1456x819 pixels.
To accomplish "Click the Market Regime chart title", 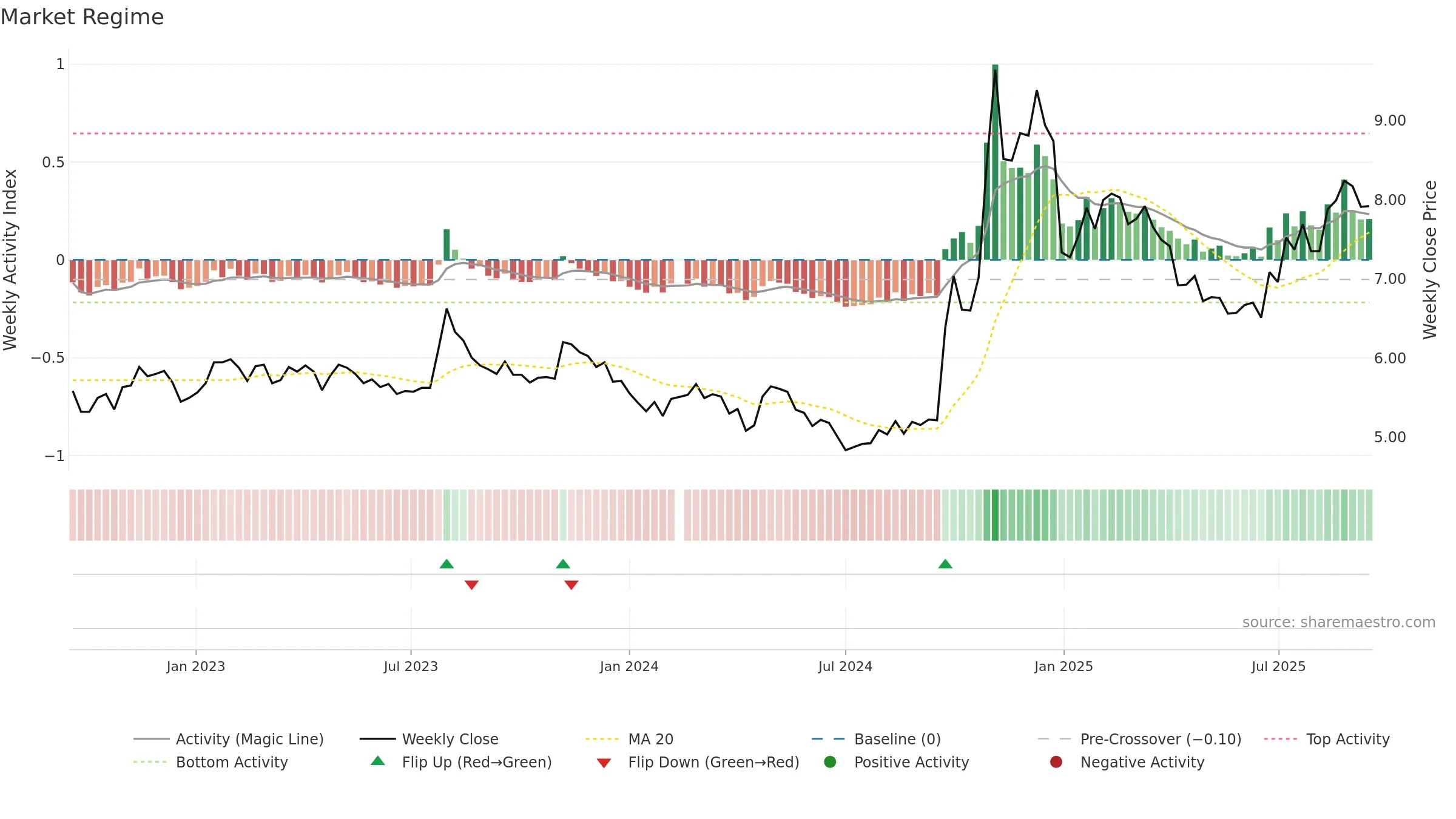I will (x=82, y=17).
